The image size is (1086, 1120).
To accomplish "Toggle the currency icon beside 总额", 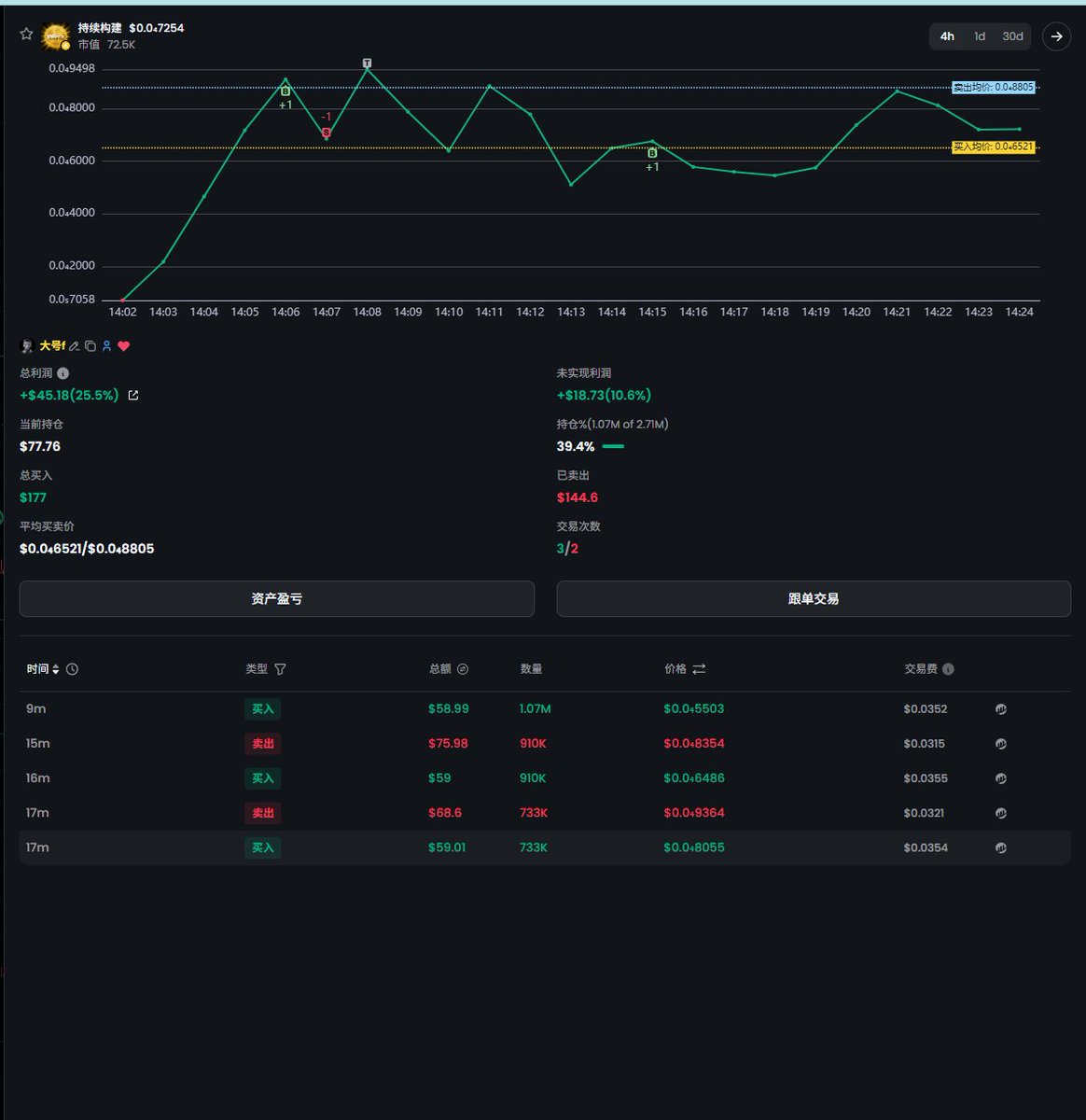I will 463,669.
